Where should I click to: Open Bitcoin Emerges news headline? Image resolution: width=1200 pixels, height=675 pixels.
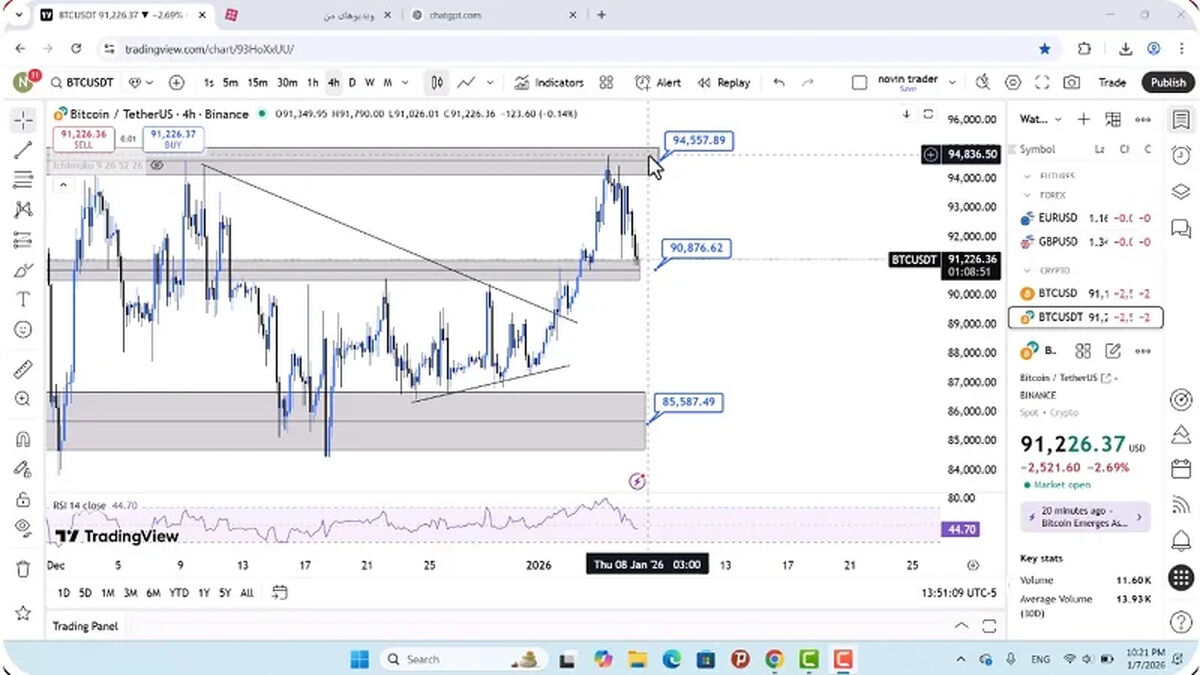coord(1086,517)
